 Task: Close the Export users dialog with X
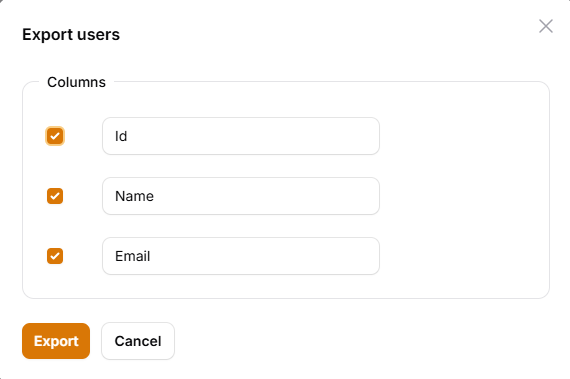[546, 26]
